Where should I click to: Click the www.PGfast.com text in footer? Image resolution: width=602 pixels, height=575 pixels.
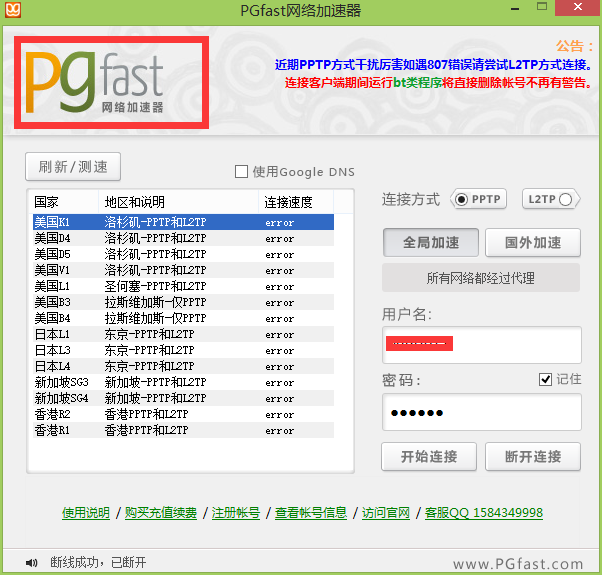[x=518, y=564]
